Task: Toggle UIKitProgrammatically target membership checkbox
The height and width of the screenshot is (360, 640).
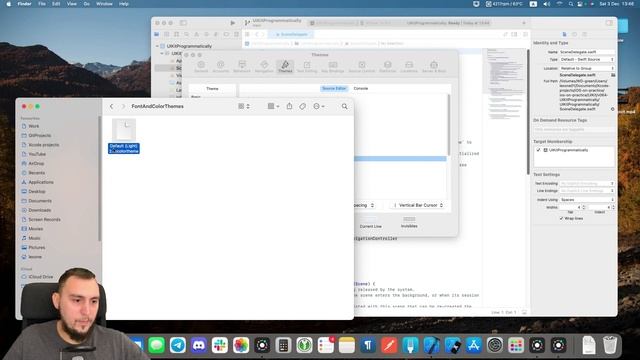Action: point(538,150)
